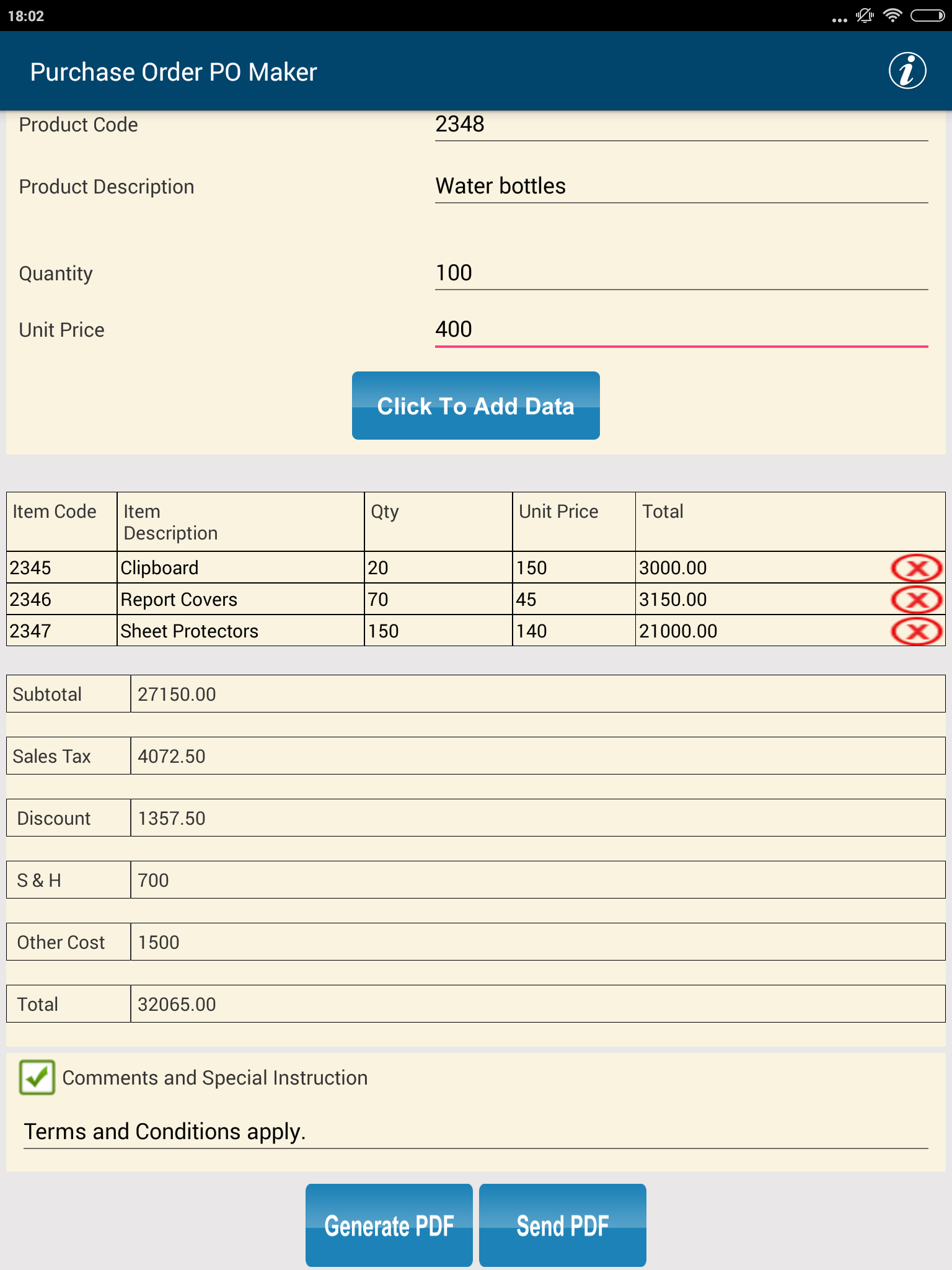Tap the Subtotal label

(47, 694)
